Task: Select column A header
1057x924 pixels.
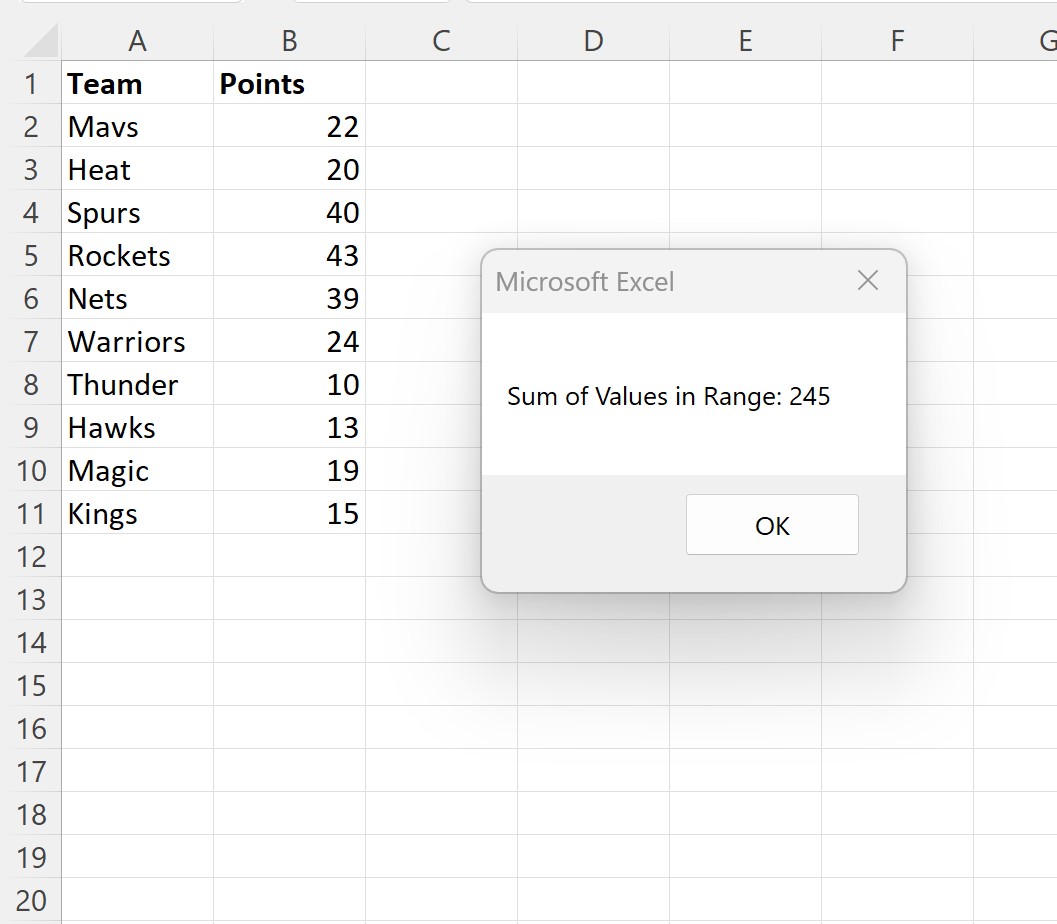Action: point(137,41)
